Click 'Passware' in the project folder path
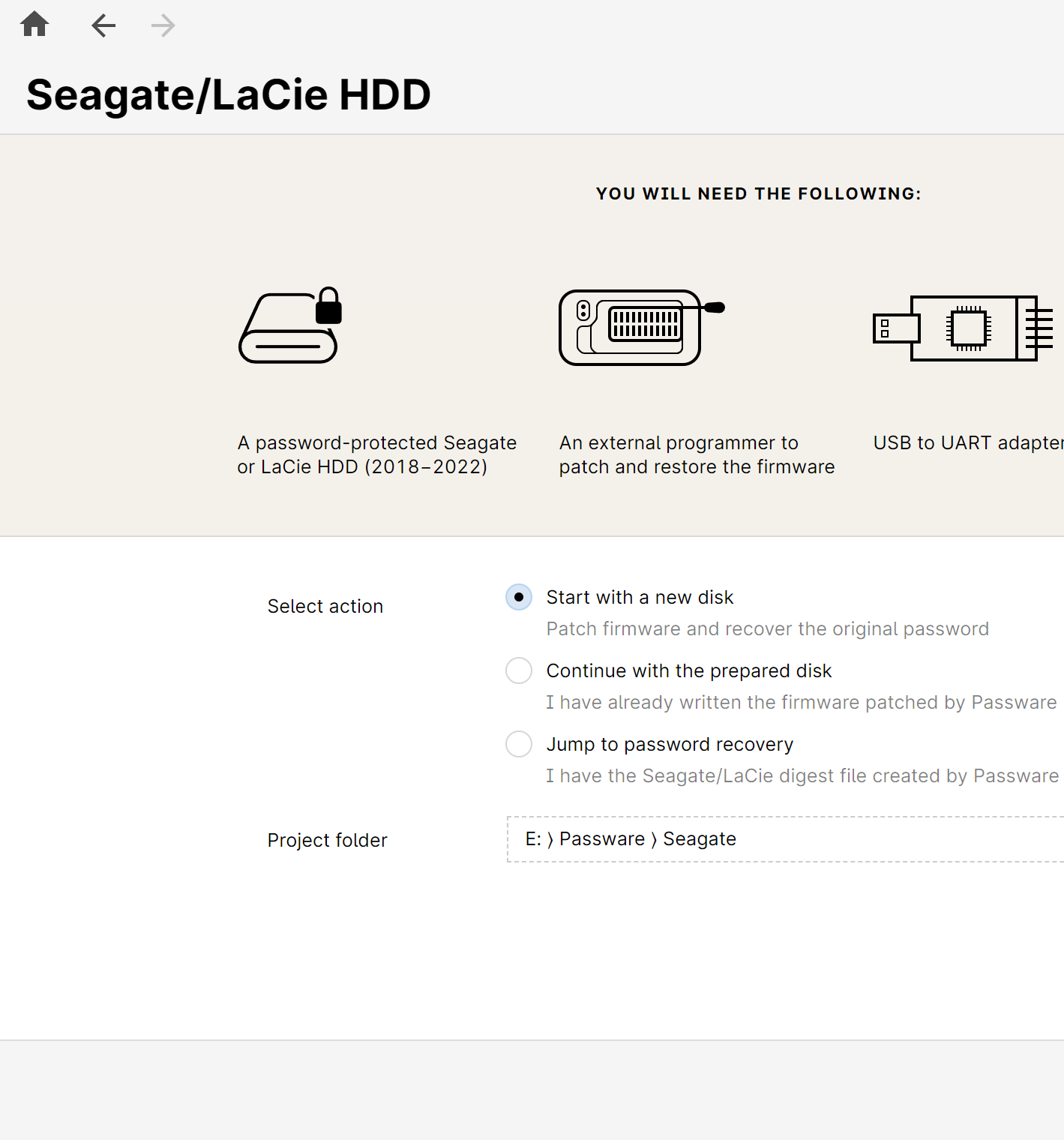1064x1140 pixels. click(602, 838)
